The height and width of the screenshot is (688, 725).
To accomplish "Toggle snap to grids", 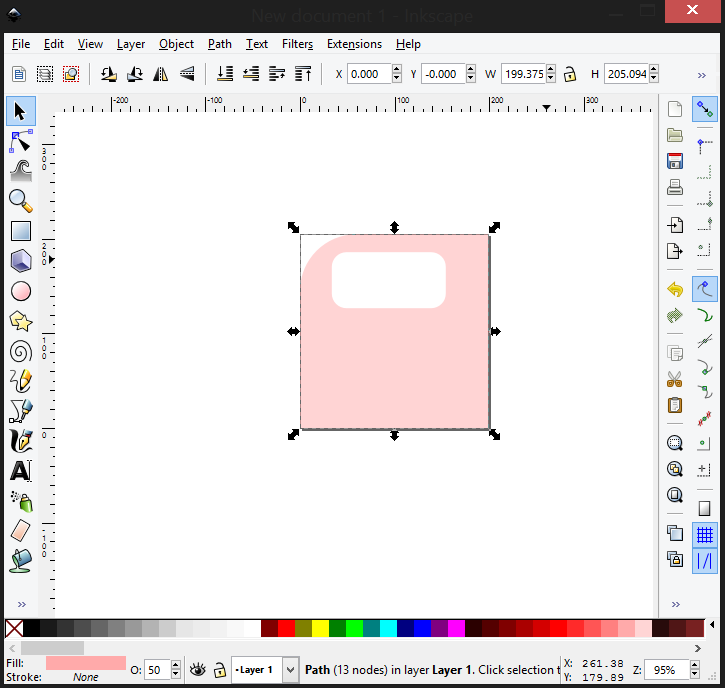I will pos(705,535).
